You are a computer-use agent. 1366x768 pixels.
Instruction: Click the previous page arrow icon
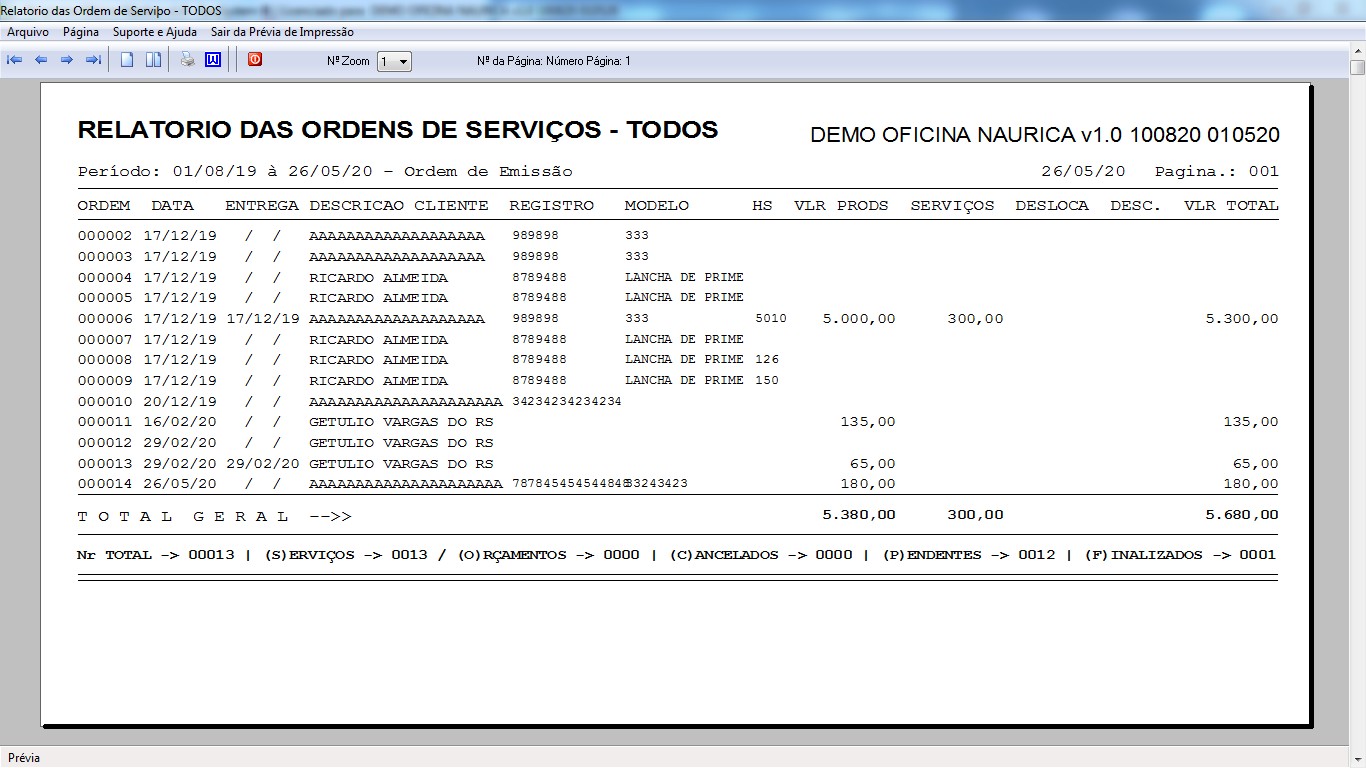[41, 60]
